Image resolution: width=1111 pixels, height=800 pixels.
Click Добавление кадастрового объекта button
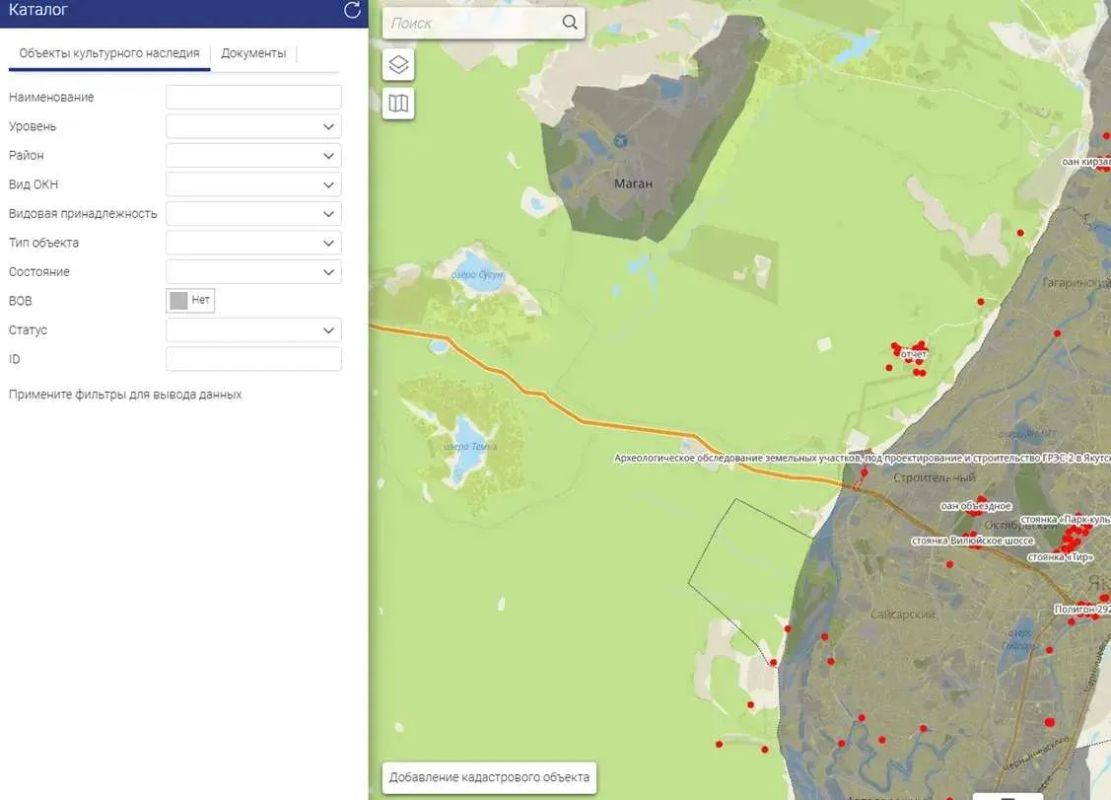489,777
